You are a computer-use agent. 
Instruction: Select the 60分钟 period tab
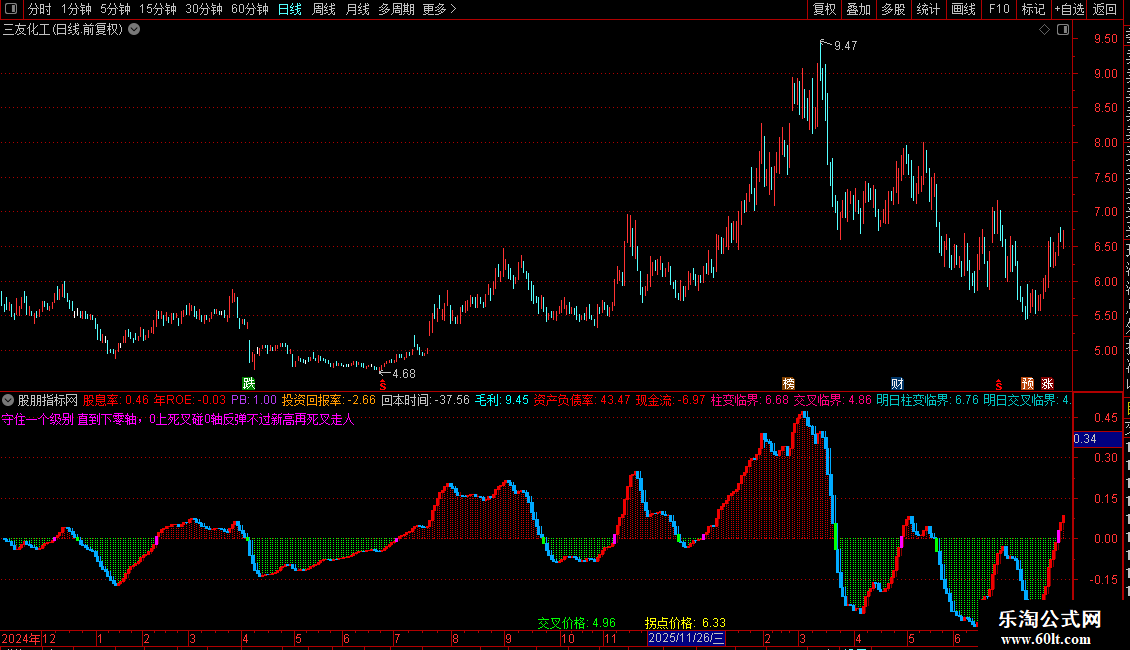(x=250, y=9)
